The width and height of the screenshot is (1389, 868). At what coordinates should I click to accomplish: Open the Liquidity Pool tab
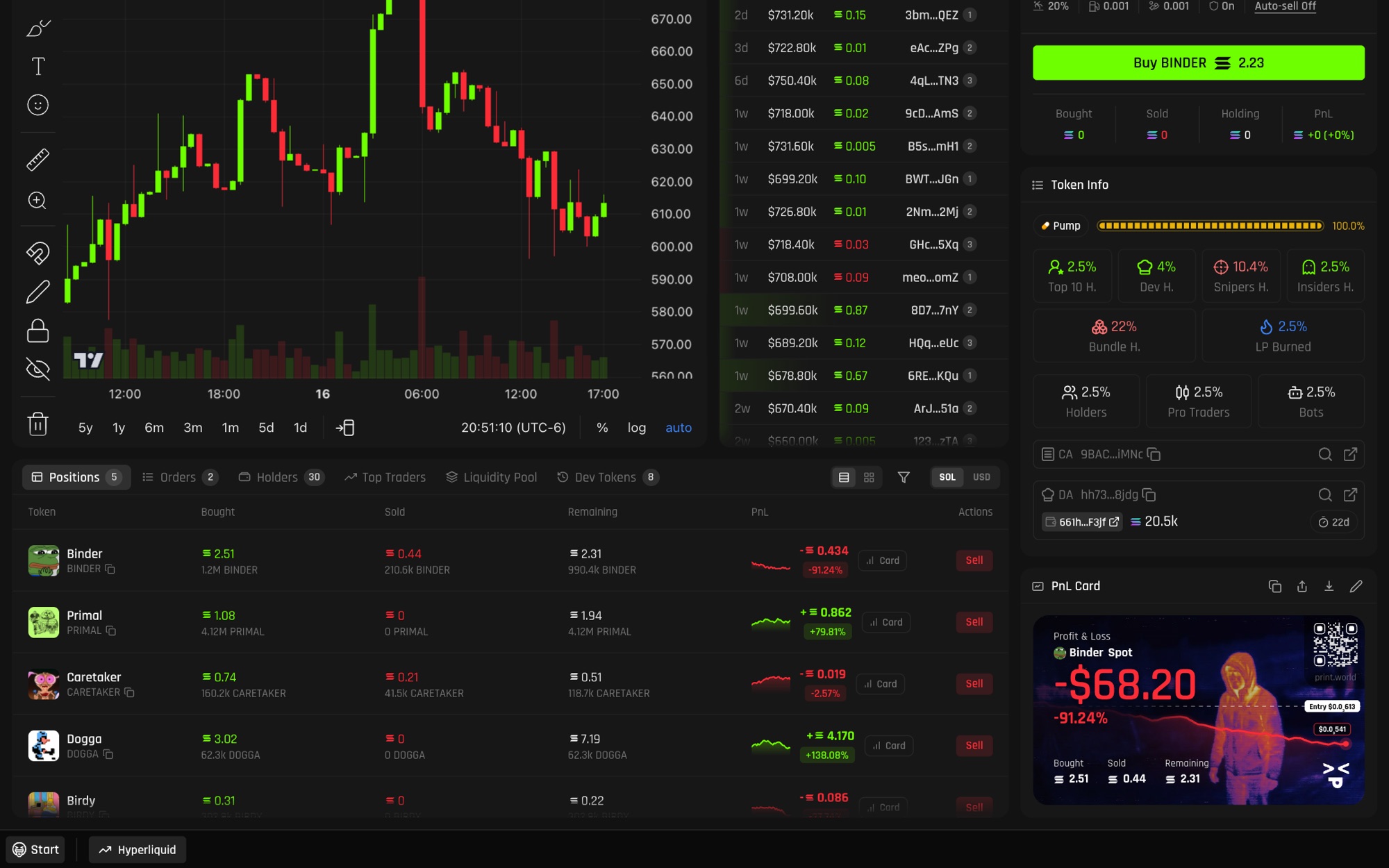click(x=492, y=477)
